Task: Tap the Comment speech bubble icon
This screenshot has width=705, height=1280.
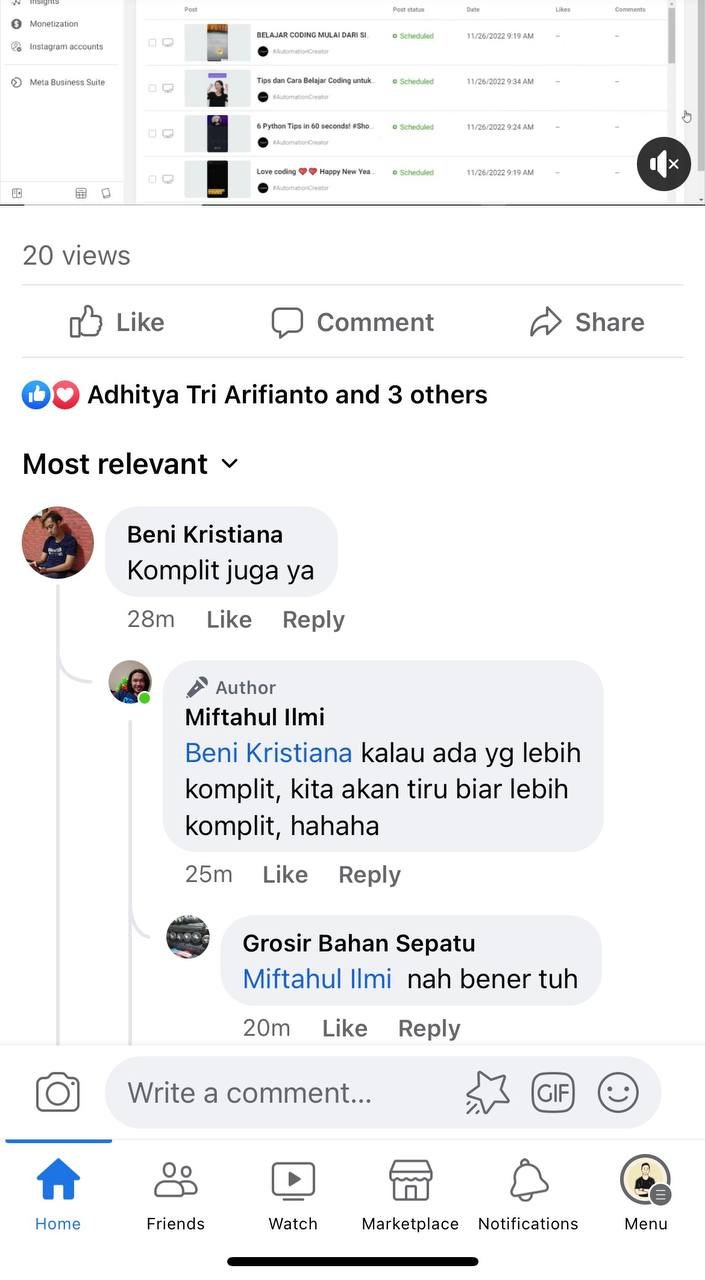Action: coord(287,322)
